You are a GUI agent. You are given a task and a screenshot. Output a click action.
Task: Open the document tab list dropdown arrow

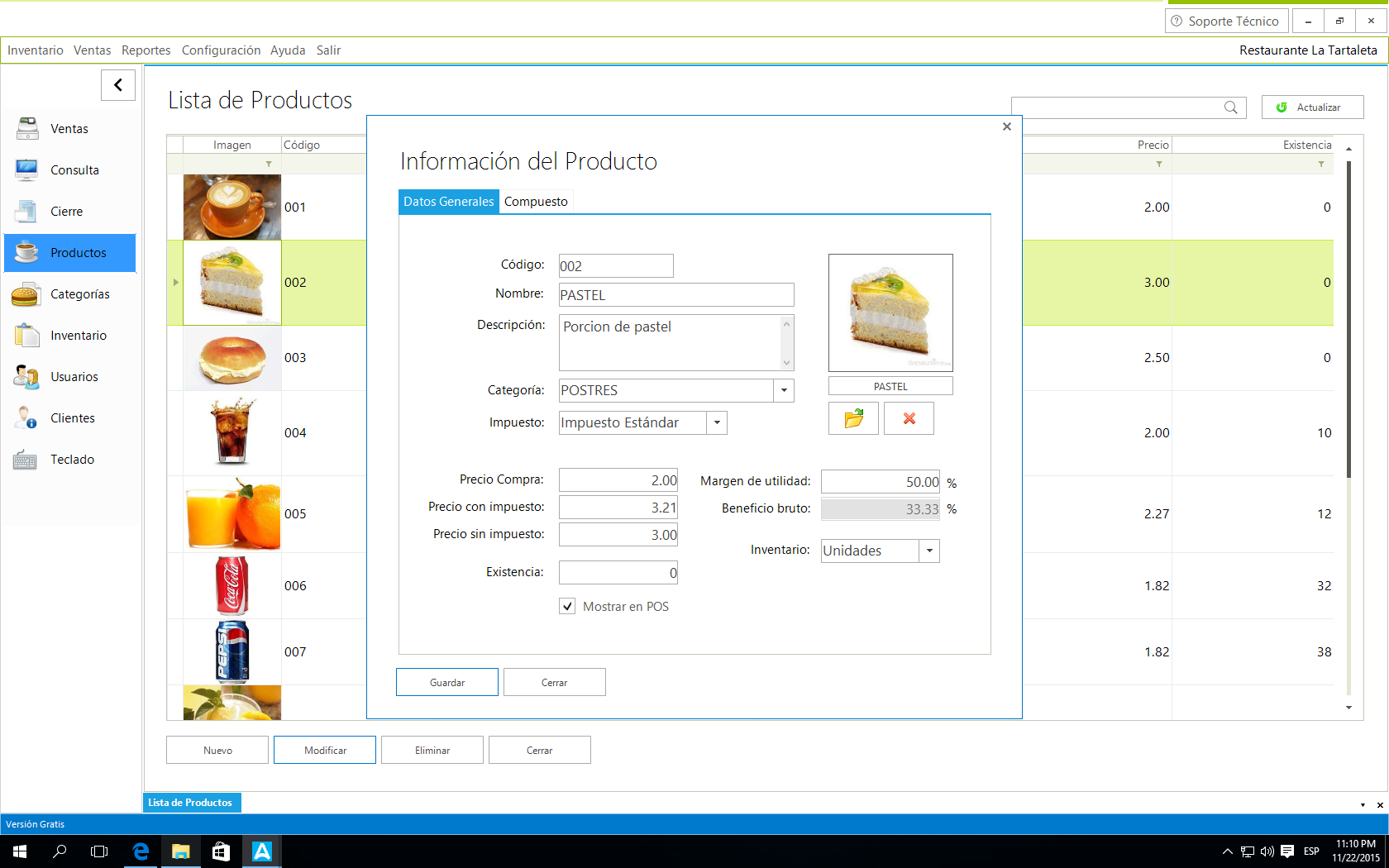click(1363, 804)
